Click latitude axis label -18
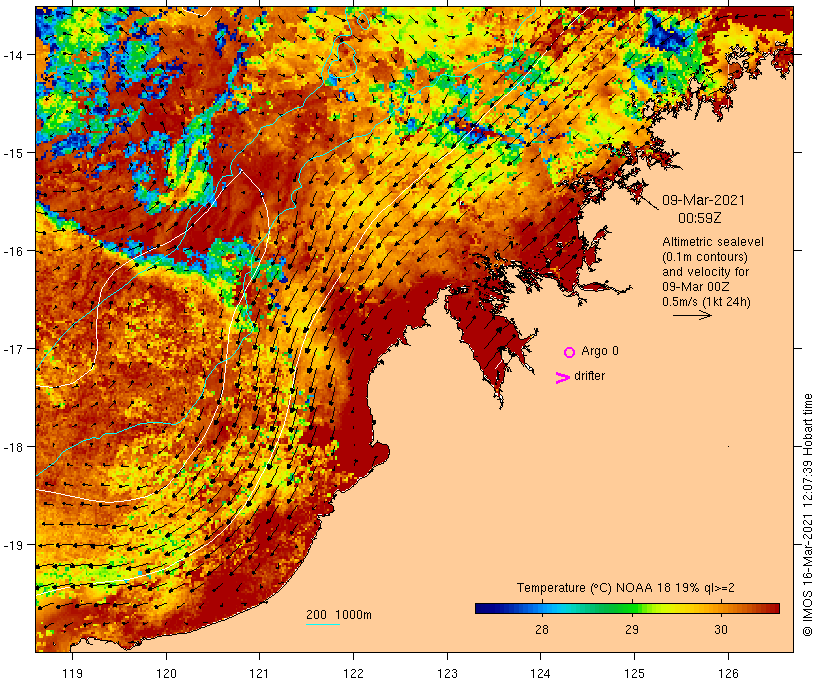The image size is (820, 680). coord(13,447)
